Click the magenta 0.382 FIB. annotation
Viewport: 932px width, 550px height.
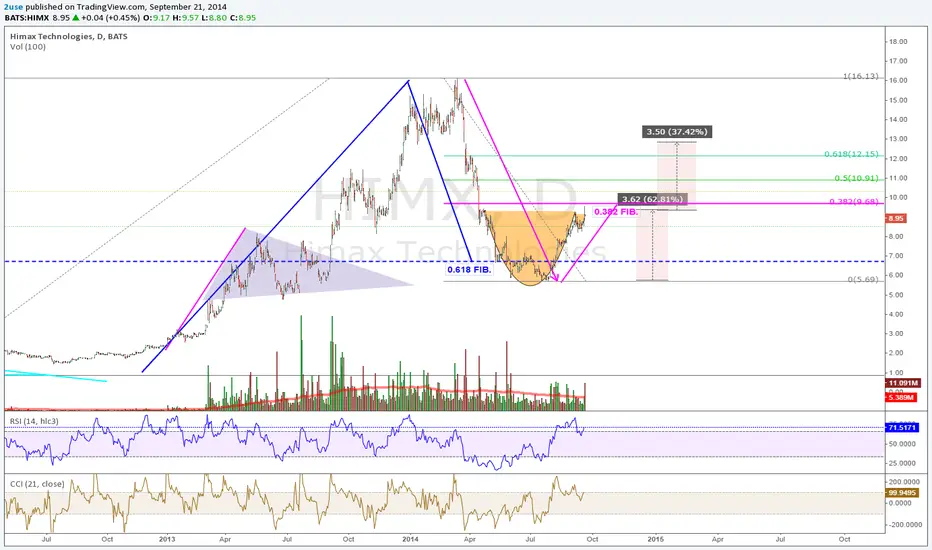[616, 212]
